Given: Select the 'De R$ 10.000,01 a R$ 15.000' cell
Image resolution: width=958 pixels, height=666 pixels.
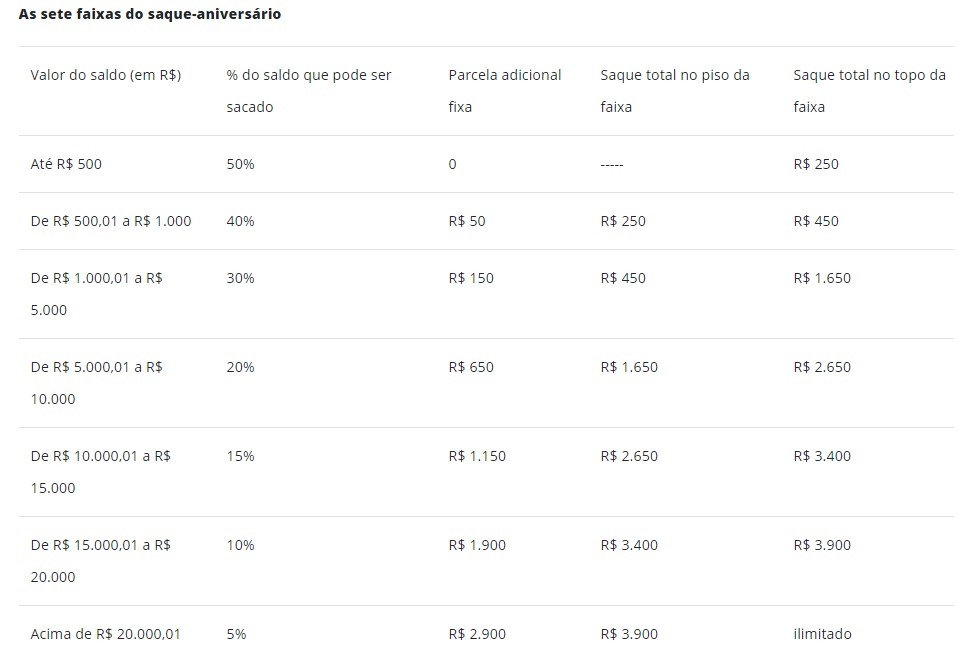Looking at the screenshot, I should tap(100, 472).
